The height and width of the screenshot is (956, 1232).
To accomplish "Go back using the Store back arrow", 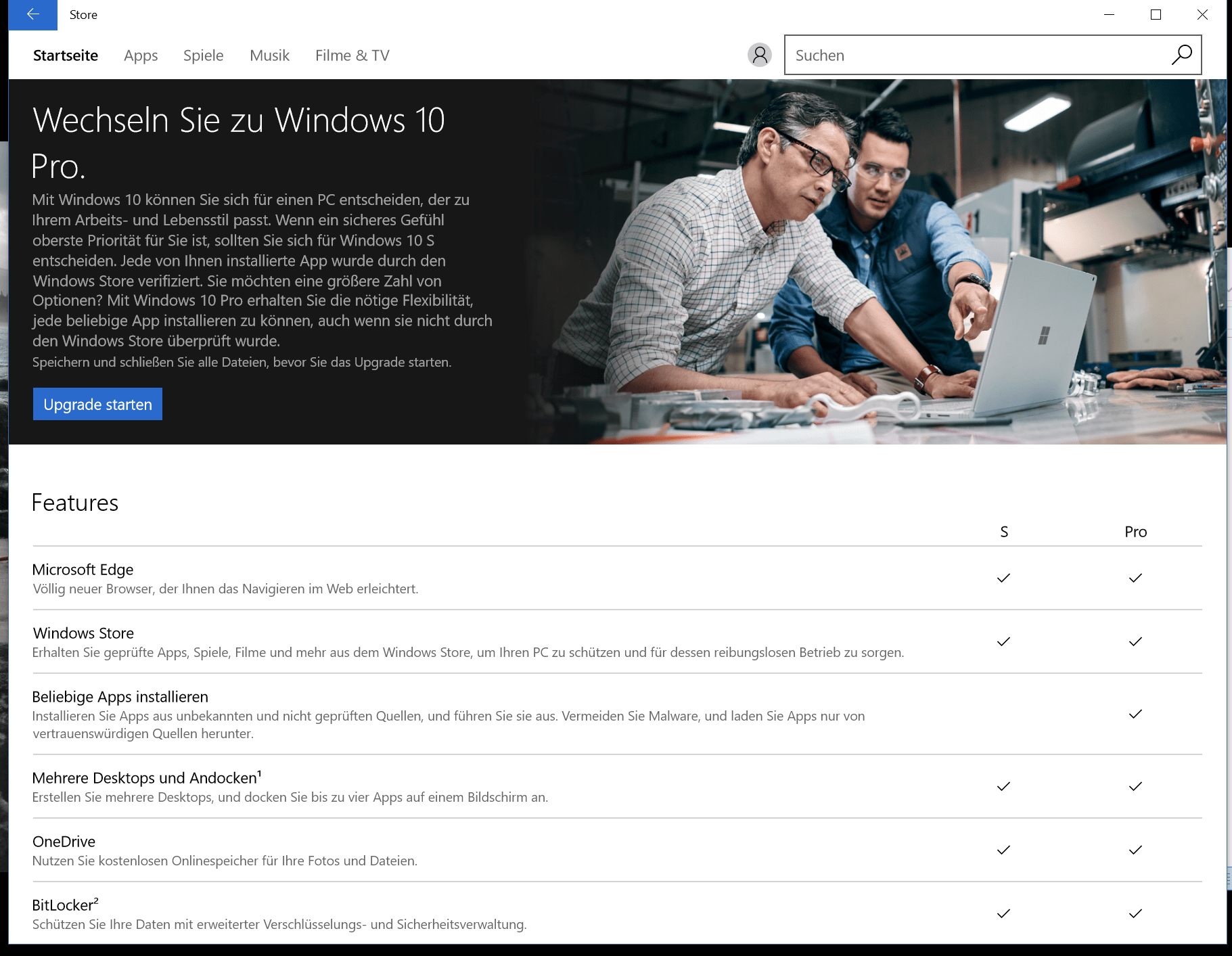I will point(33,15).
